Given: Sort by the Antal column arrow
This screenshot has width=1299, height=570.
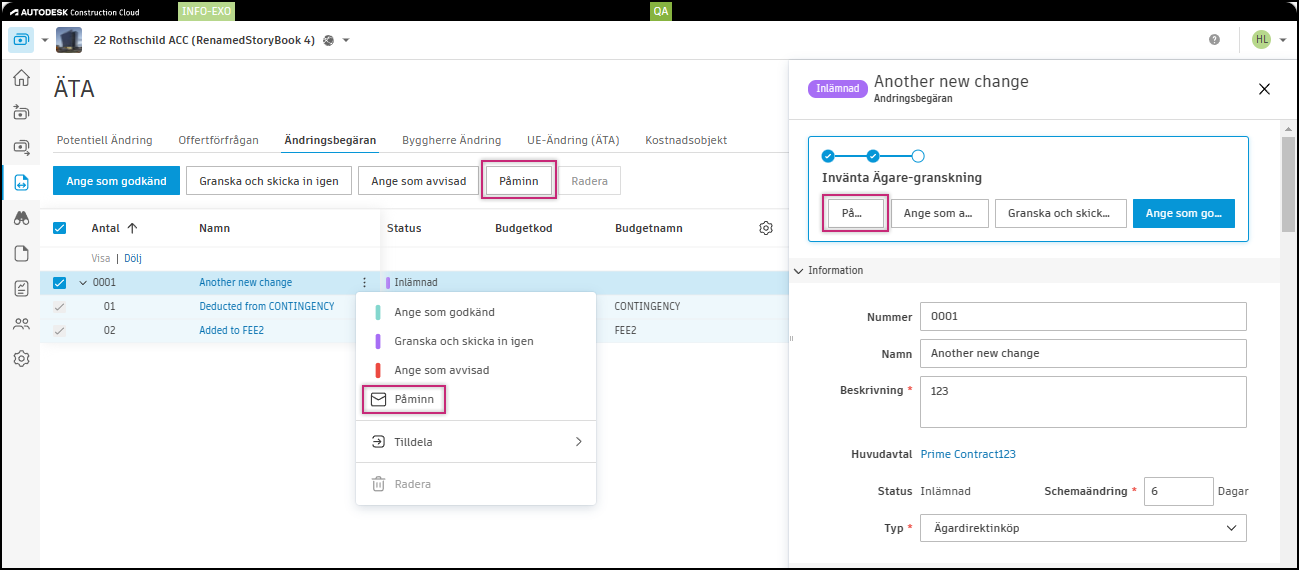Looking at the screenshot, I should coord(132,228).
